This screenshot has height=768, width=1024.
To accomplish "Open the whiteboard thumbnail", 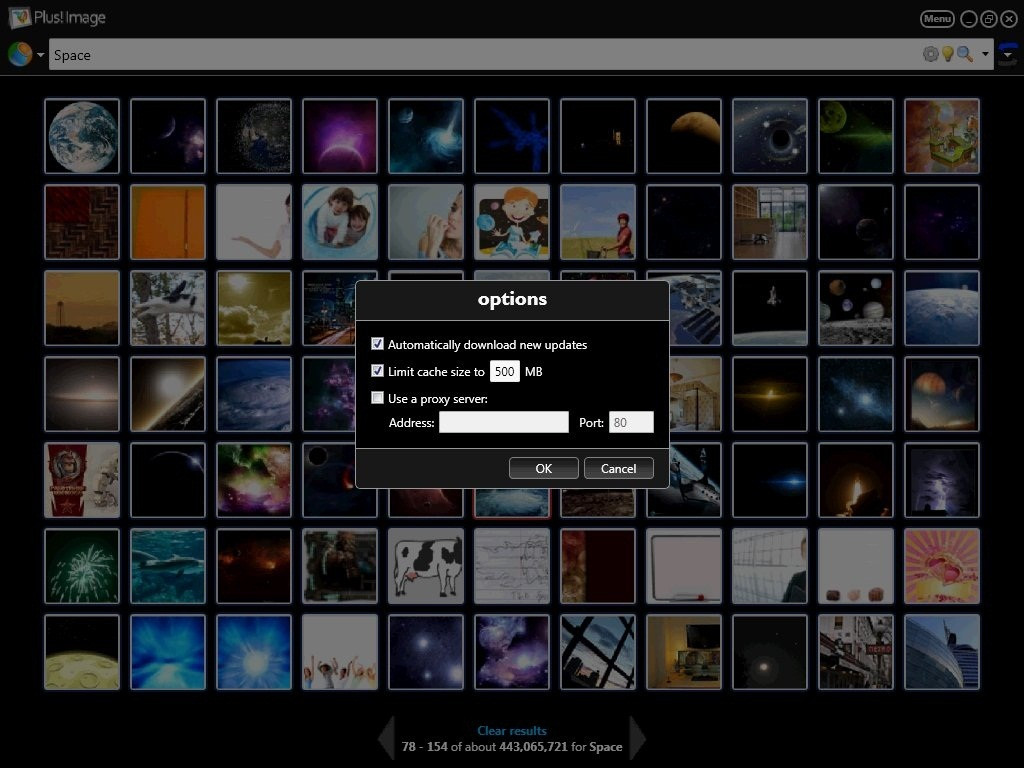I will coord(684,566).
